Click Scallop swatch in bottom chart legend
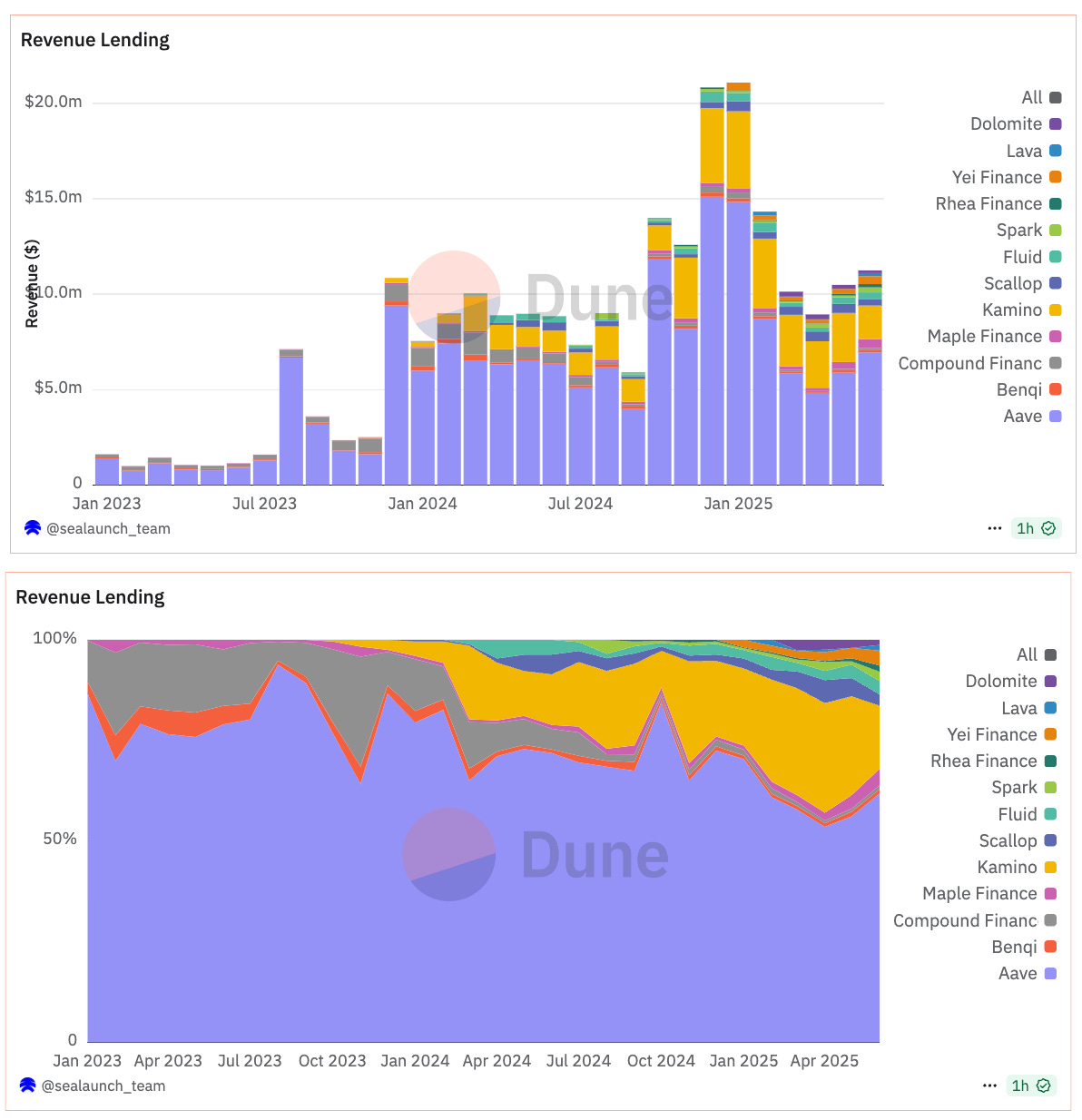Viewport: 1082px width, 1120px height. point(1050,840)
